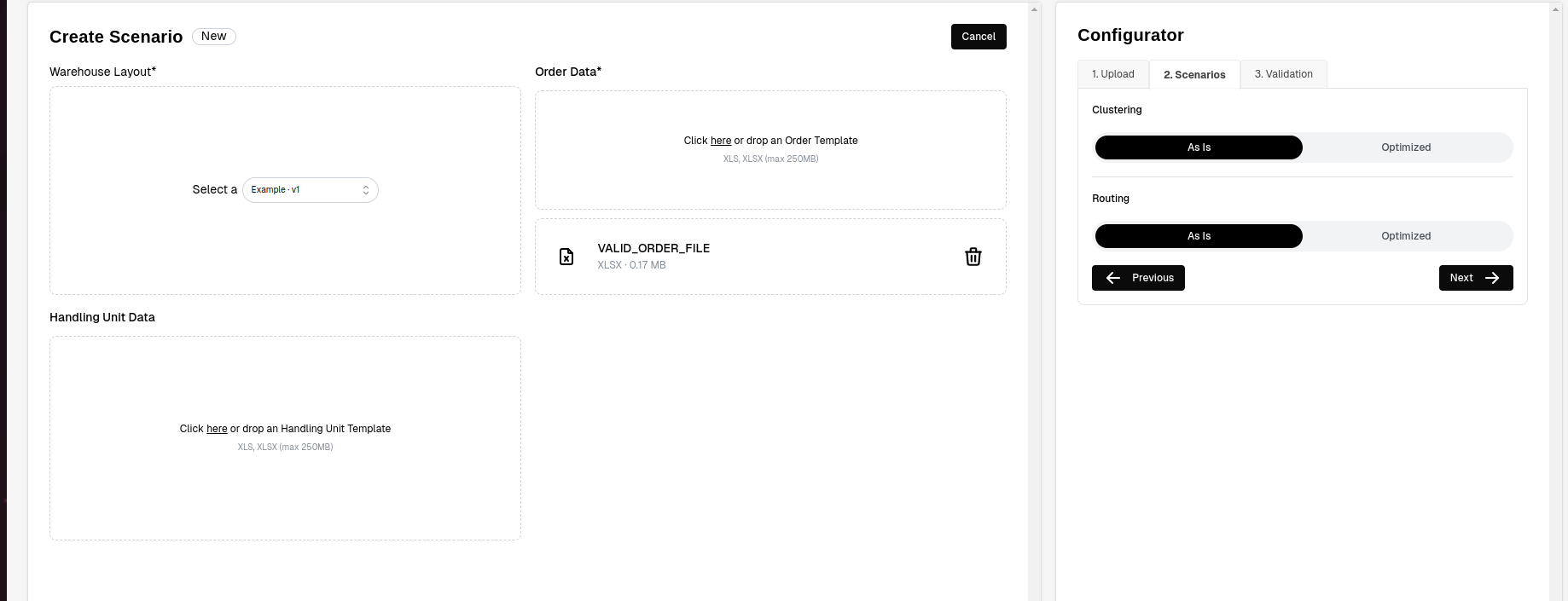Click the right arrow icon for Next
Image resolution: width=1568 pixels, height=601 pixels.
[x=1492, y=278]
